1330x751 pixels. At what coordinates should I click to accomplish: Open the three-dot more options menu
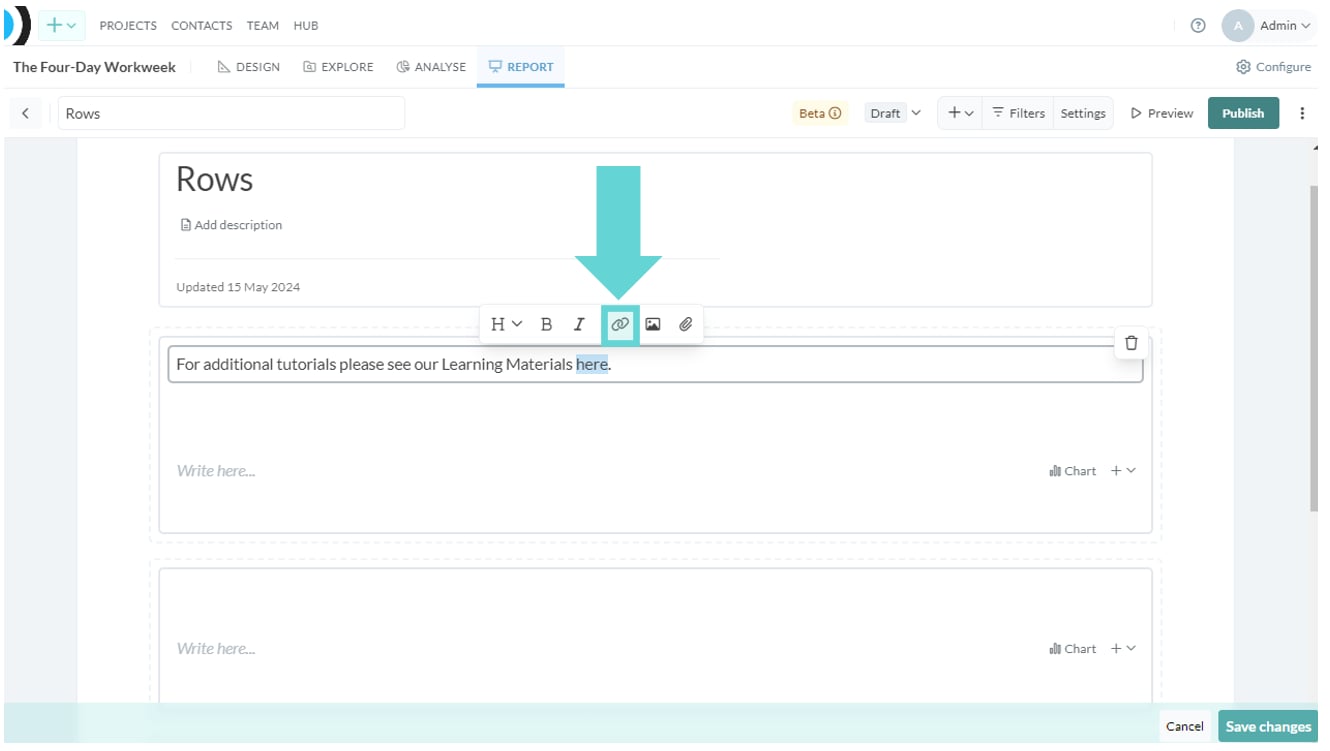point(1302,113)
